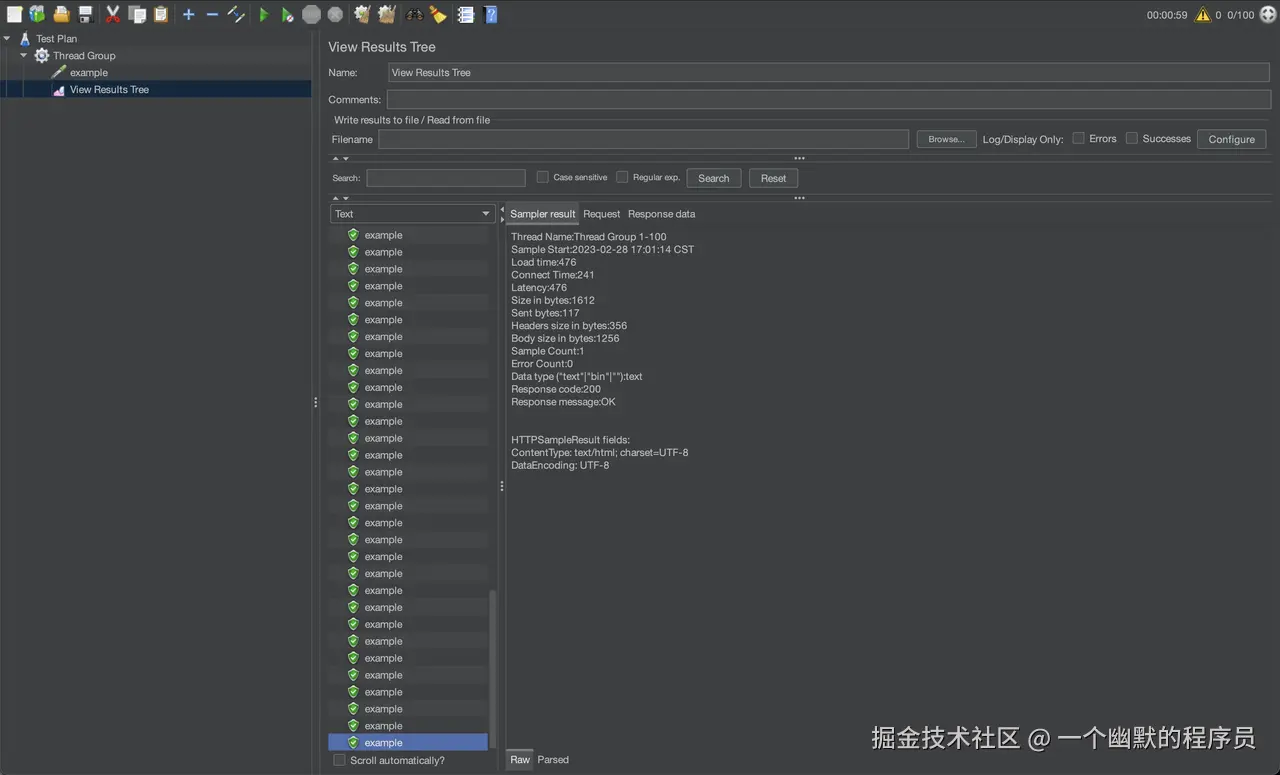Click the Reset button
The width and height of the screenshot is (1280, 775).
(x=773, y=178)
